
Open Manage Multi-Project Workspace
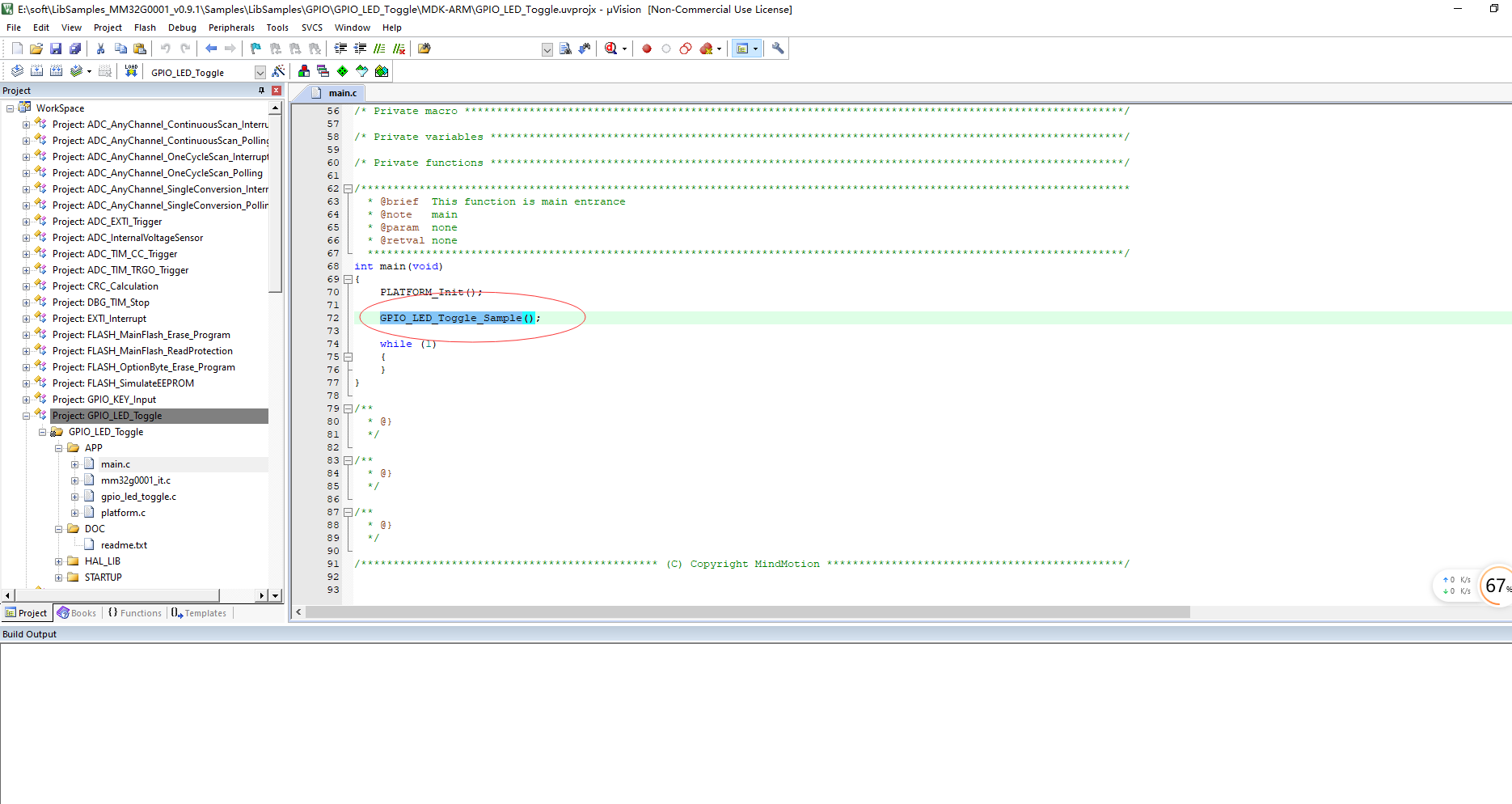(323, 71)
